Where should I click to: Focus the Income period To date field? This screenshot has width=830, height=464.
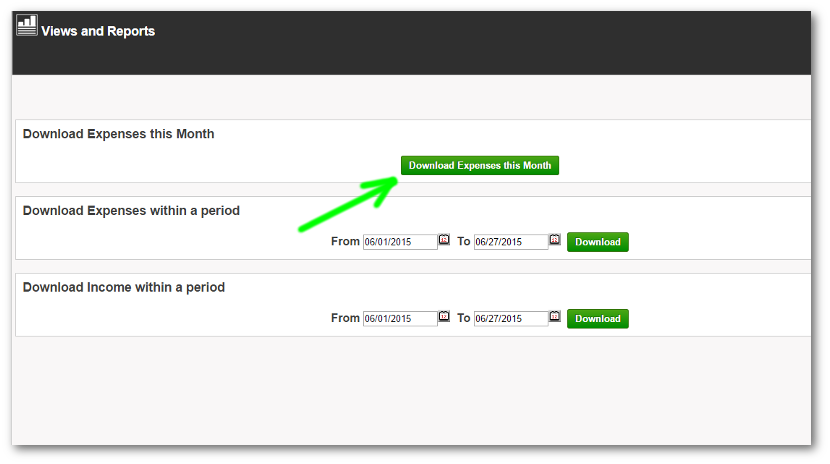point(511,319)
